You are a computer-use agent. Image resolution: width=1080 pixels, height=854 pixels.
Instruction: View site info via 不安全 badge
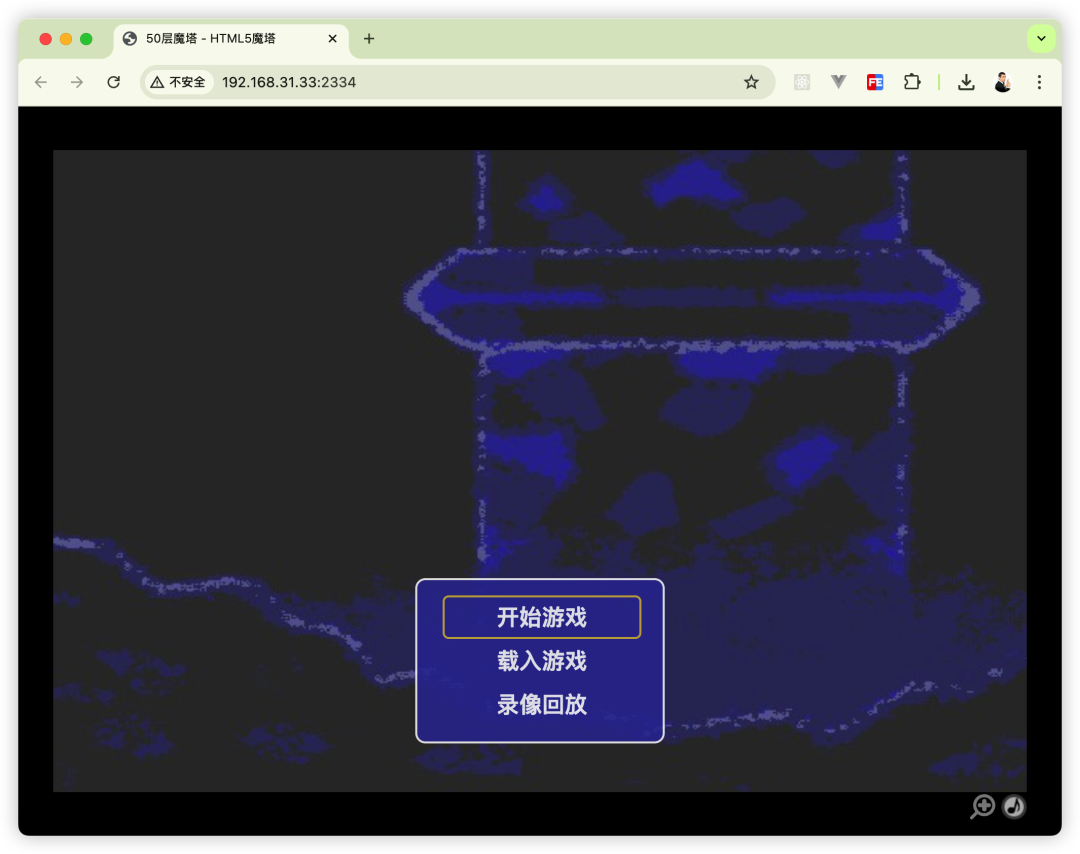click(178, 82)
